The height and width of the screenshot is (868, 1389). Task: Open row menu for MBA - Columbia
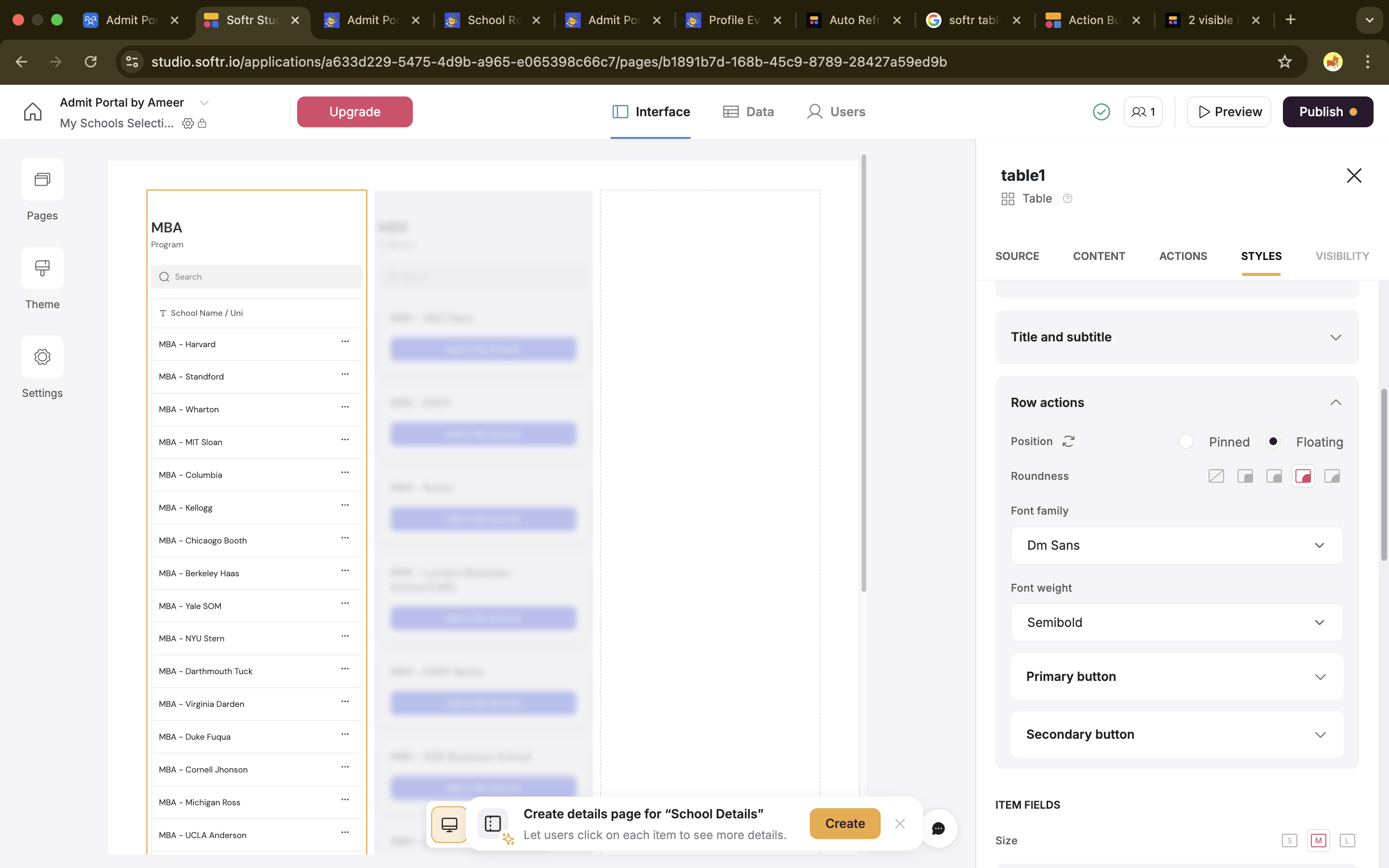pyautogui.click(x=345, y=473)
